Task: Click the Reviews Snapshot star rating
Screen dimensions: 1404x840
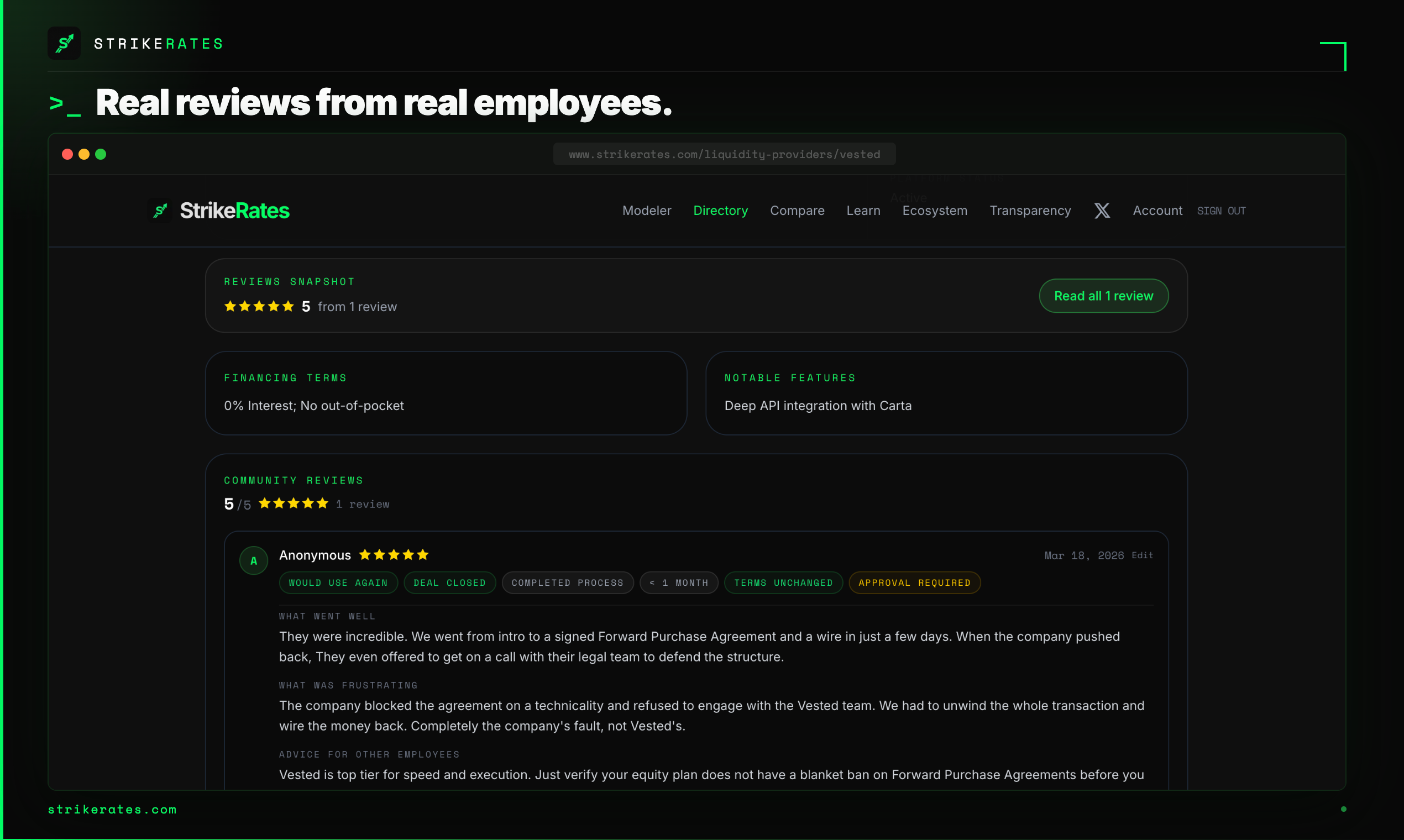Action: click(x=259, y=306)
